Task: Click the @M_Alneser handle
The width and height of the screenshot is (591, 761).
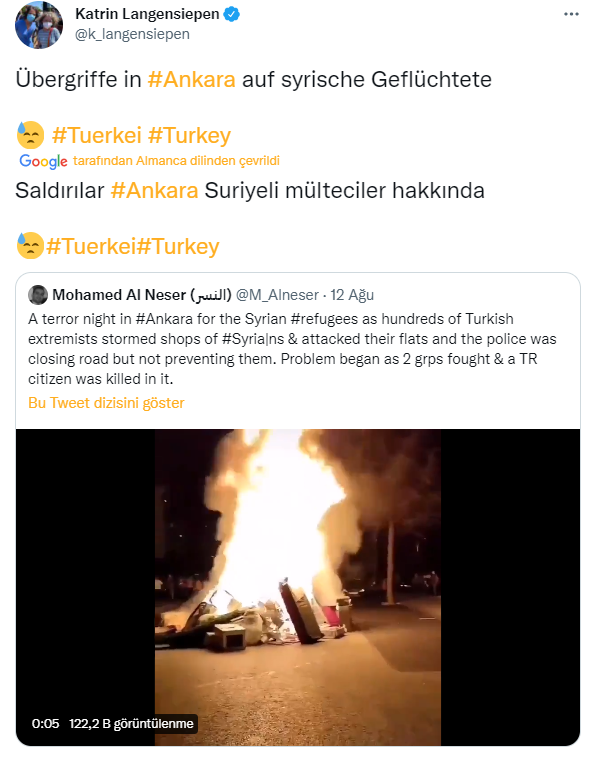Action: tap(277, 295)
